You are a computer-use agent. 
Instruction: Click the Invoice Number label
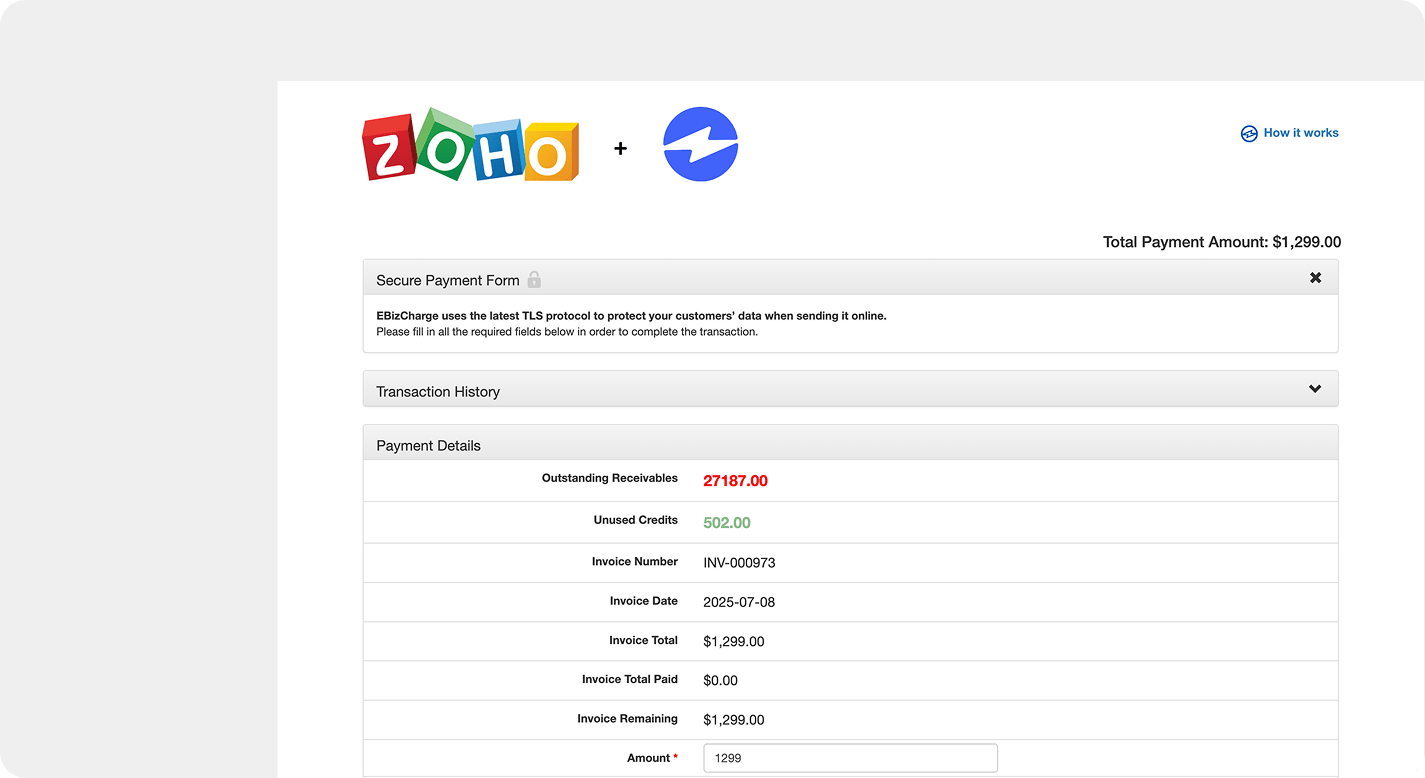pyautogui.click(x=635, y=562)
